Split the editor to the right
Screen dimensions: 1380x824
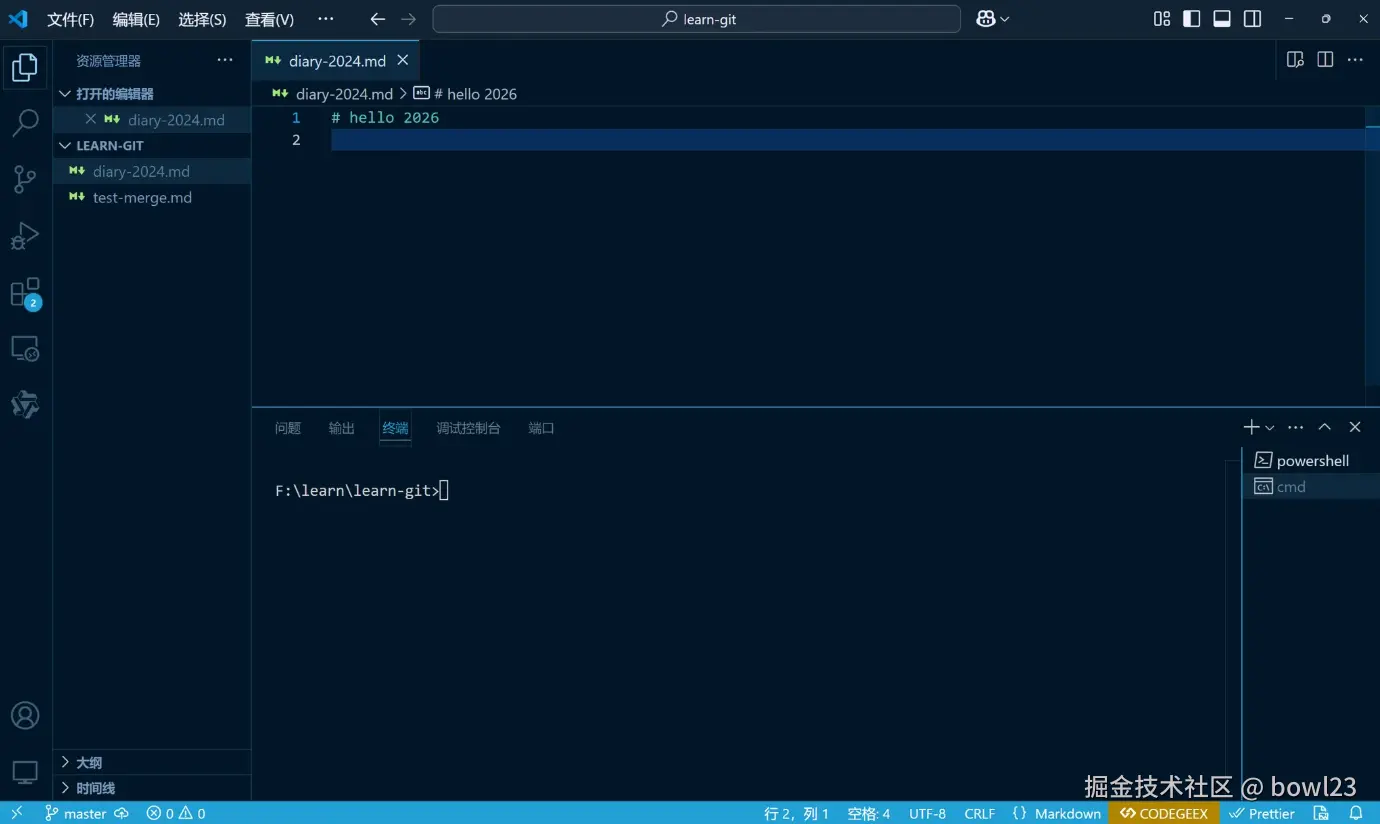pyautogui.click(x=1325, y=60)
